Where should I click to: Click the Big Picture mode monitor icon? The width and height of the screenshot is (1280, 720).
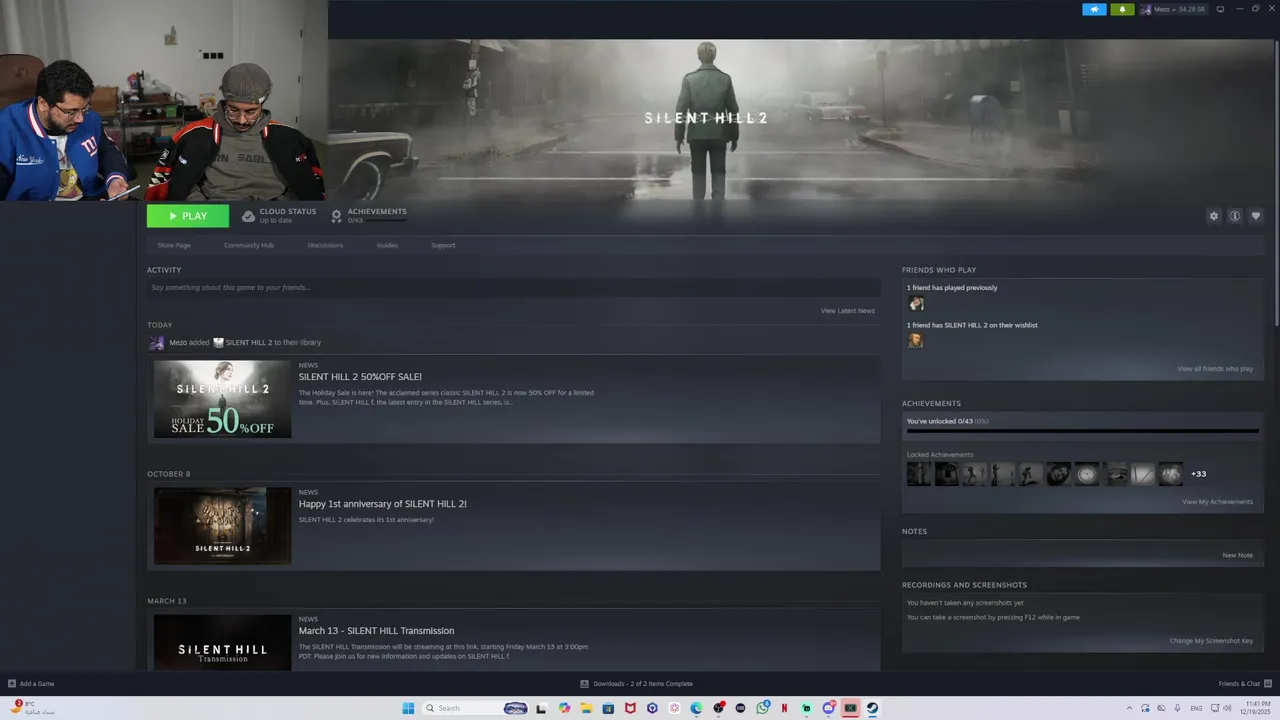coord(1220,9)
